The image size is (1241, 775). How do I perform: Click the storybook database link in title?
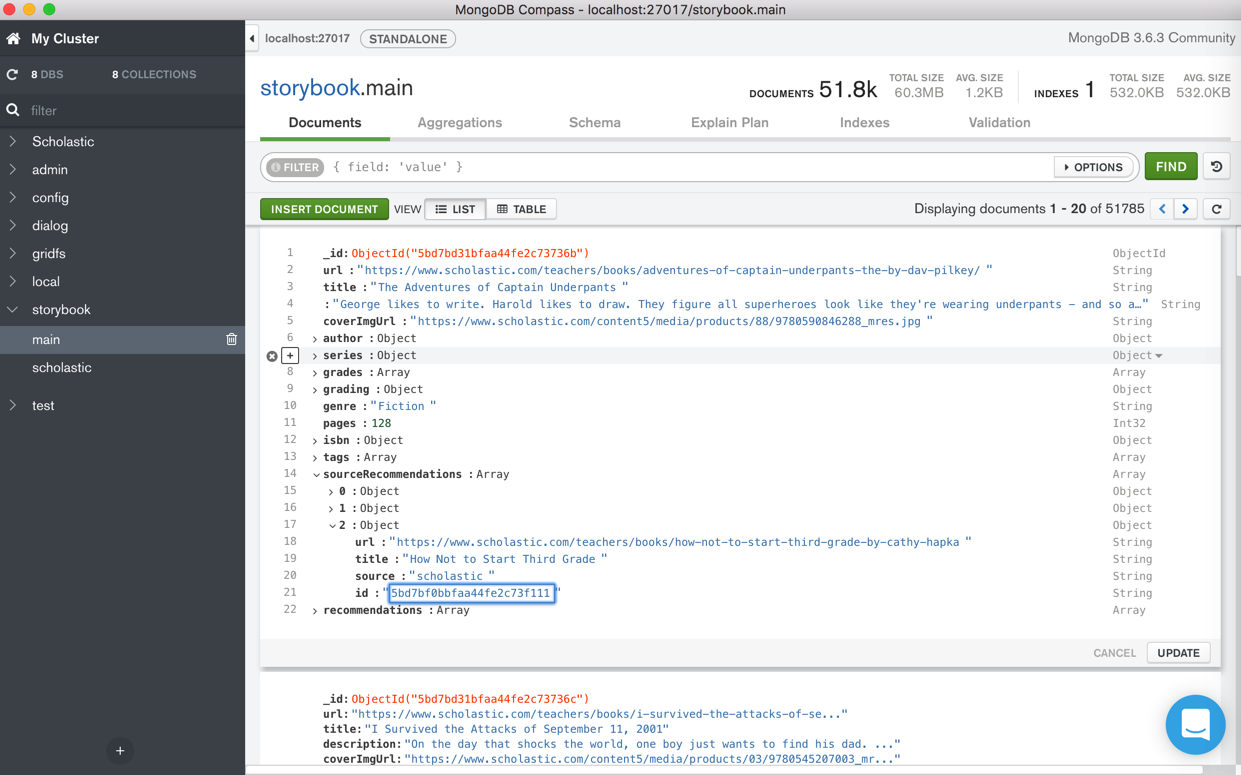[309, 88]
